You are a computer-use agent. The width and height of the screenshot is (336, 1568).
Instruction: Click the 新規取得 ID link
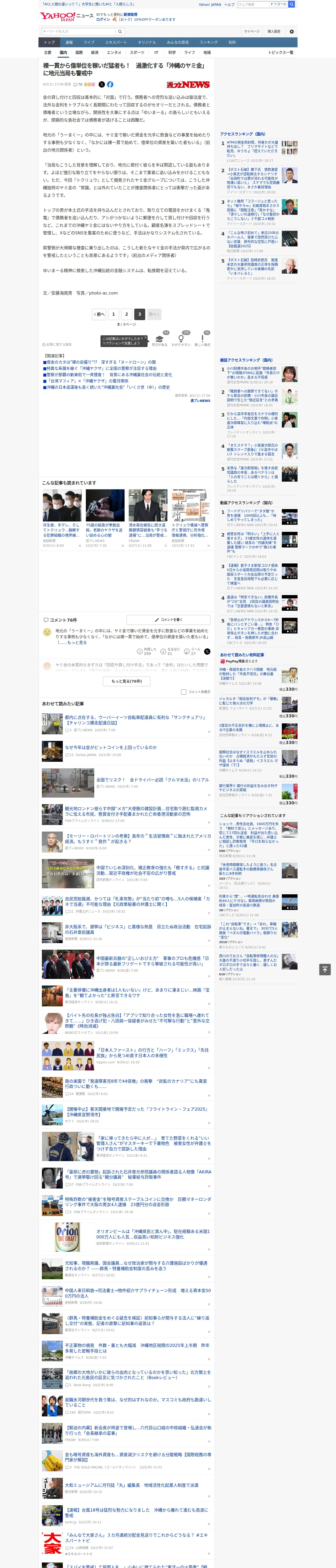(x=131, y=14)
